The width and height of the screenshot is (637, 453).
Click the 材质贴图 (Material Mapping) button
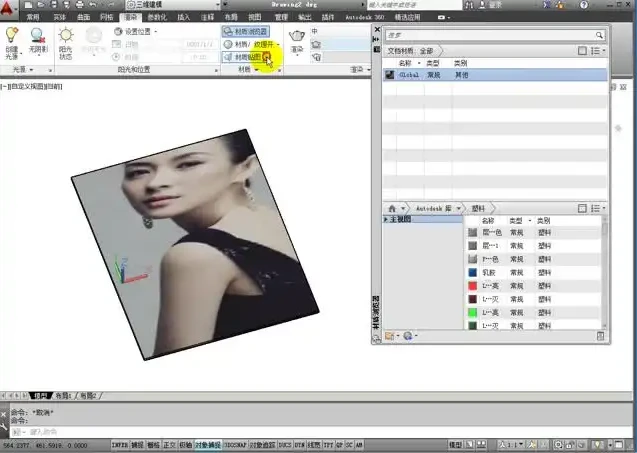(x=246, y=57)
